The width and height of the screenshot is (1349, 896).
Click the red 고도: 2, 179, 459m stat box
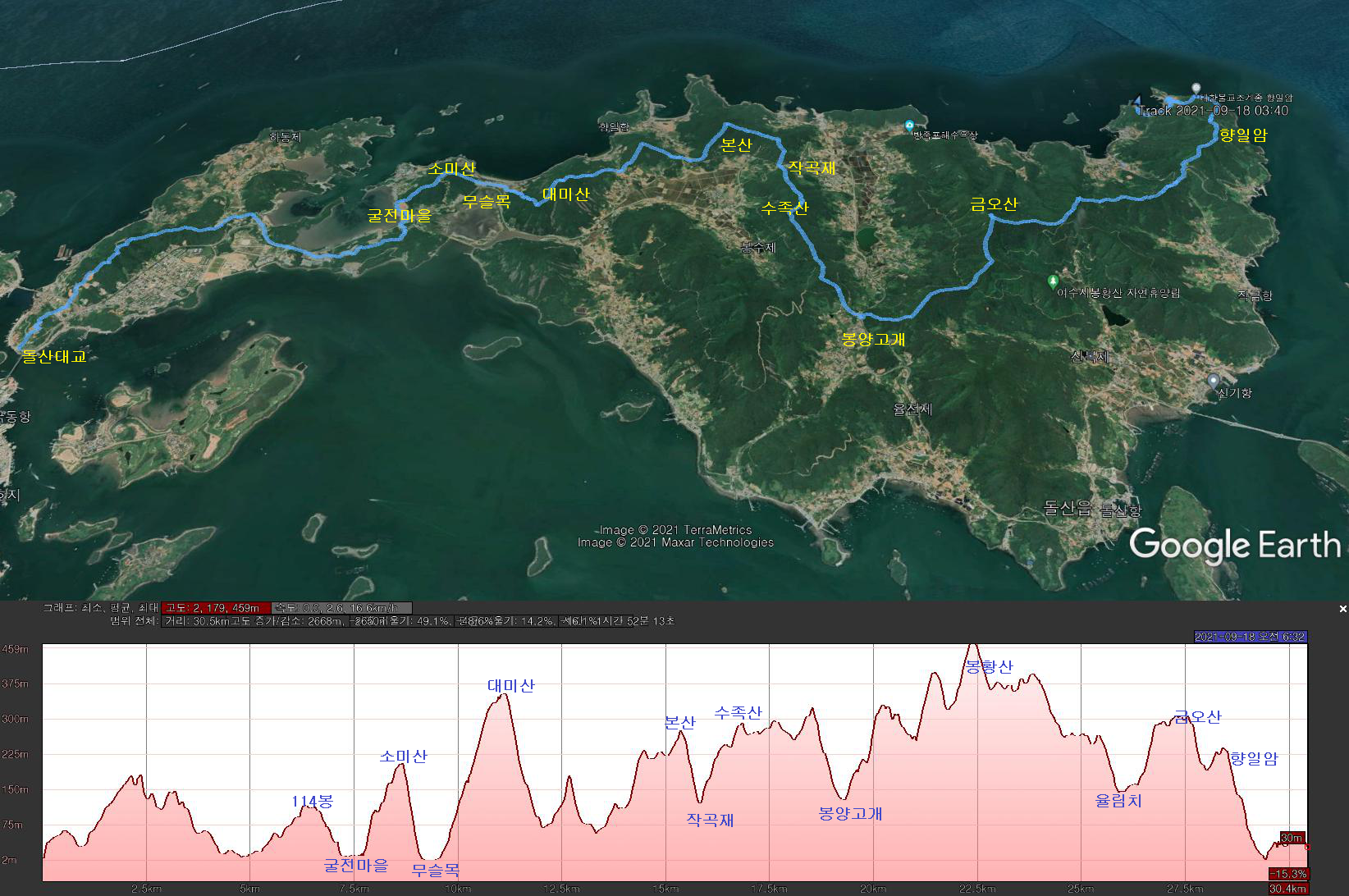point(216,608)
